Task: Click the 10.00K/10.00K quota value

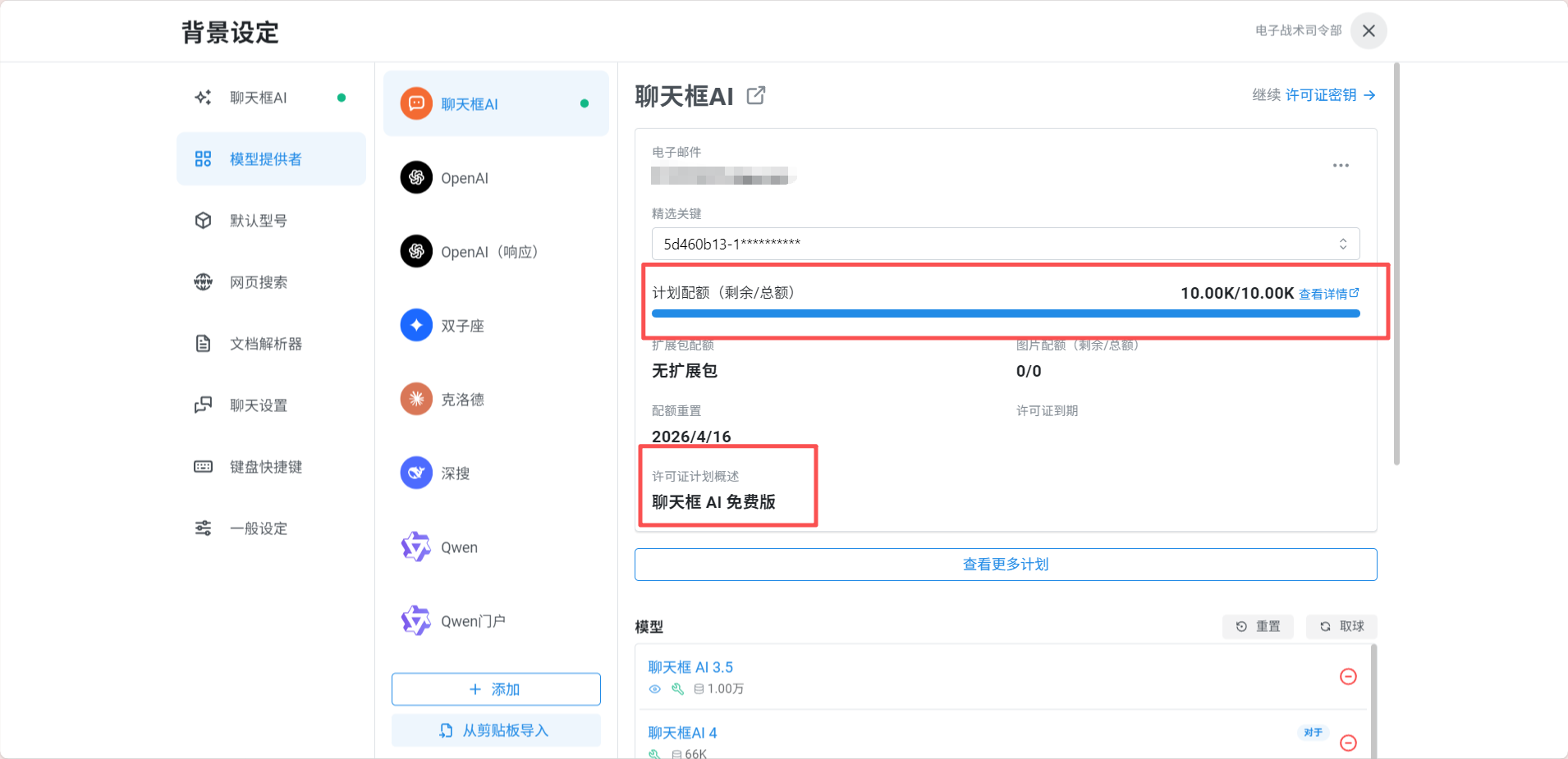Action: click(1237, 293)
